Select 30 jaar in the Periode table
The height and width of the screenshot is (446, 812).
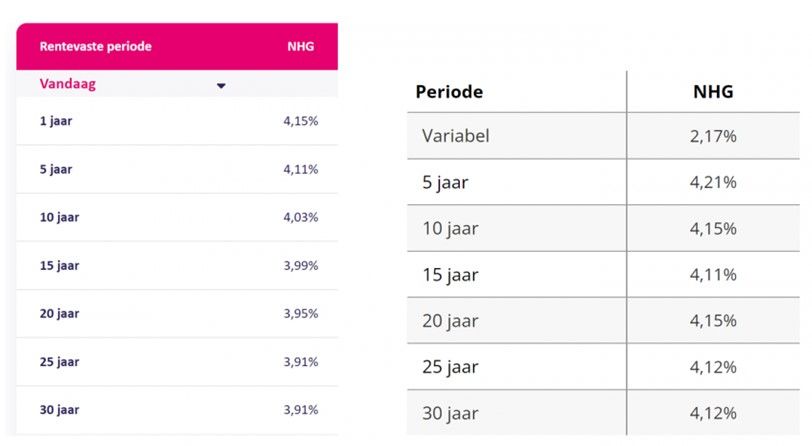450,413
